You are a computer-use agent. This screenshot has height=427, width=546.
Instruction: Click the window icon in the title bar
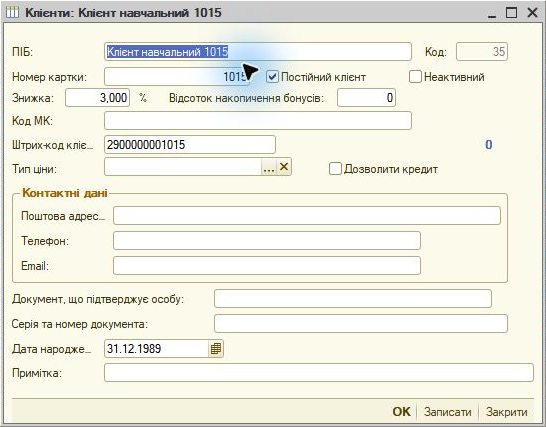[13, 13]
